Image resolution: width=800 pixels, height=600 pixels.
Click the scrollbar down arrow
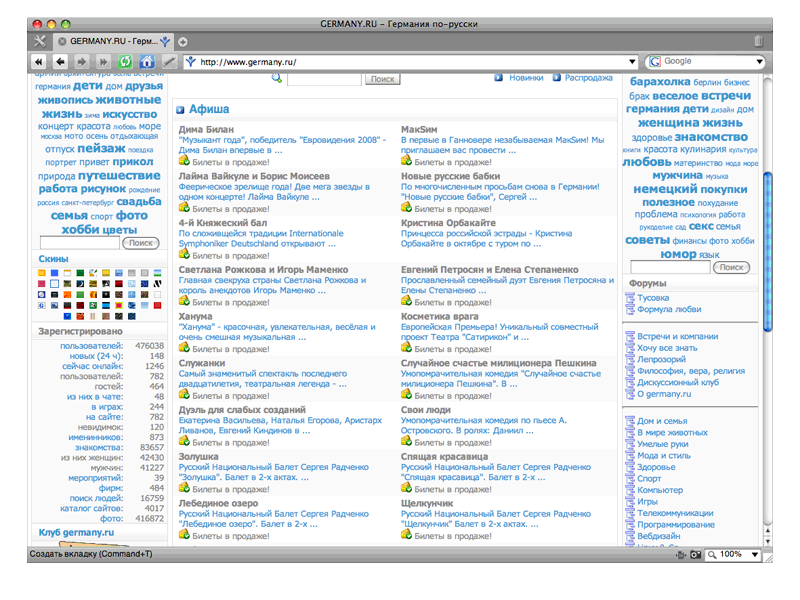767,542
